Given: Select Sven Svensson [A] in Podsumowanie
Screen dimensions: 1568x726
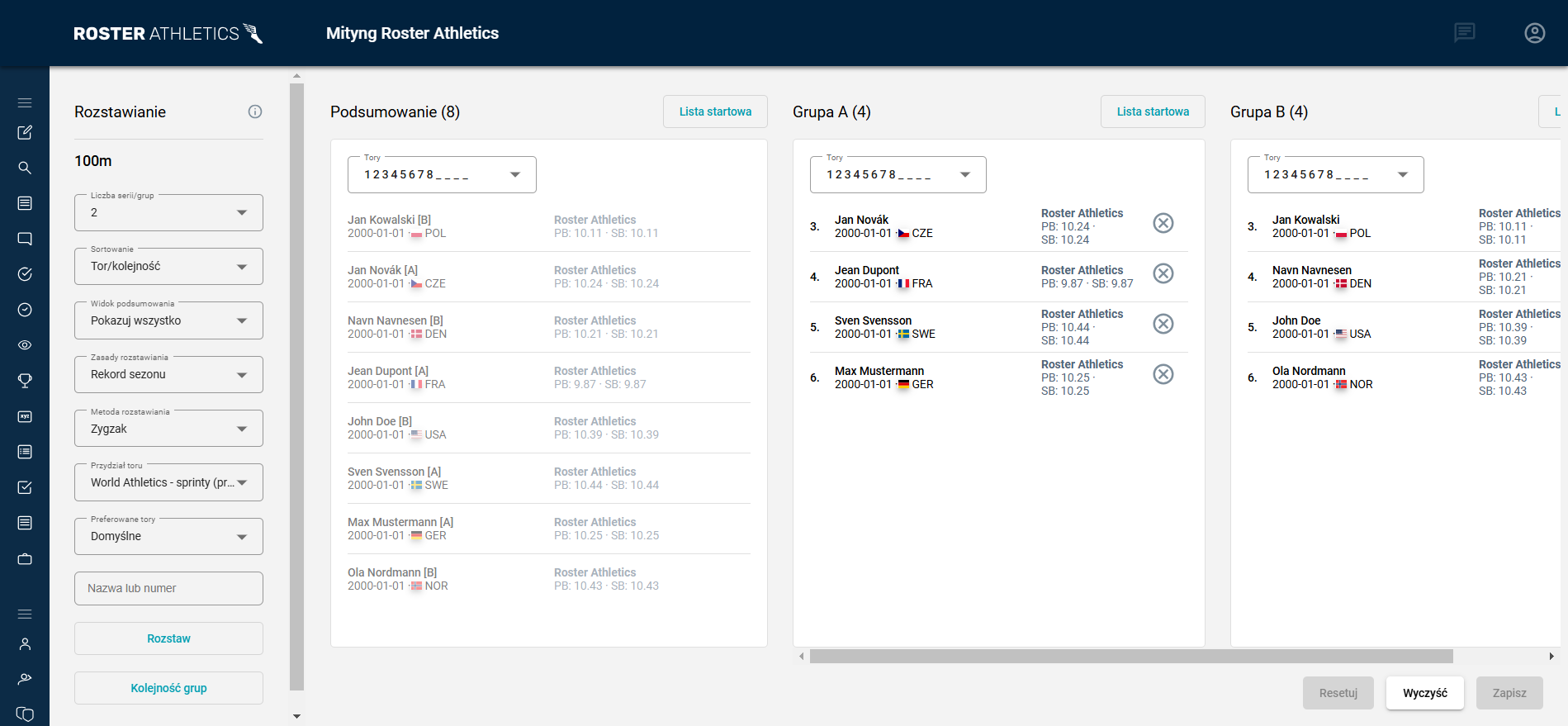Looking at the screenshot, I should (x=549, y=478).
